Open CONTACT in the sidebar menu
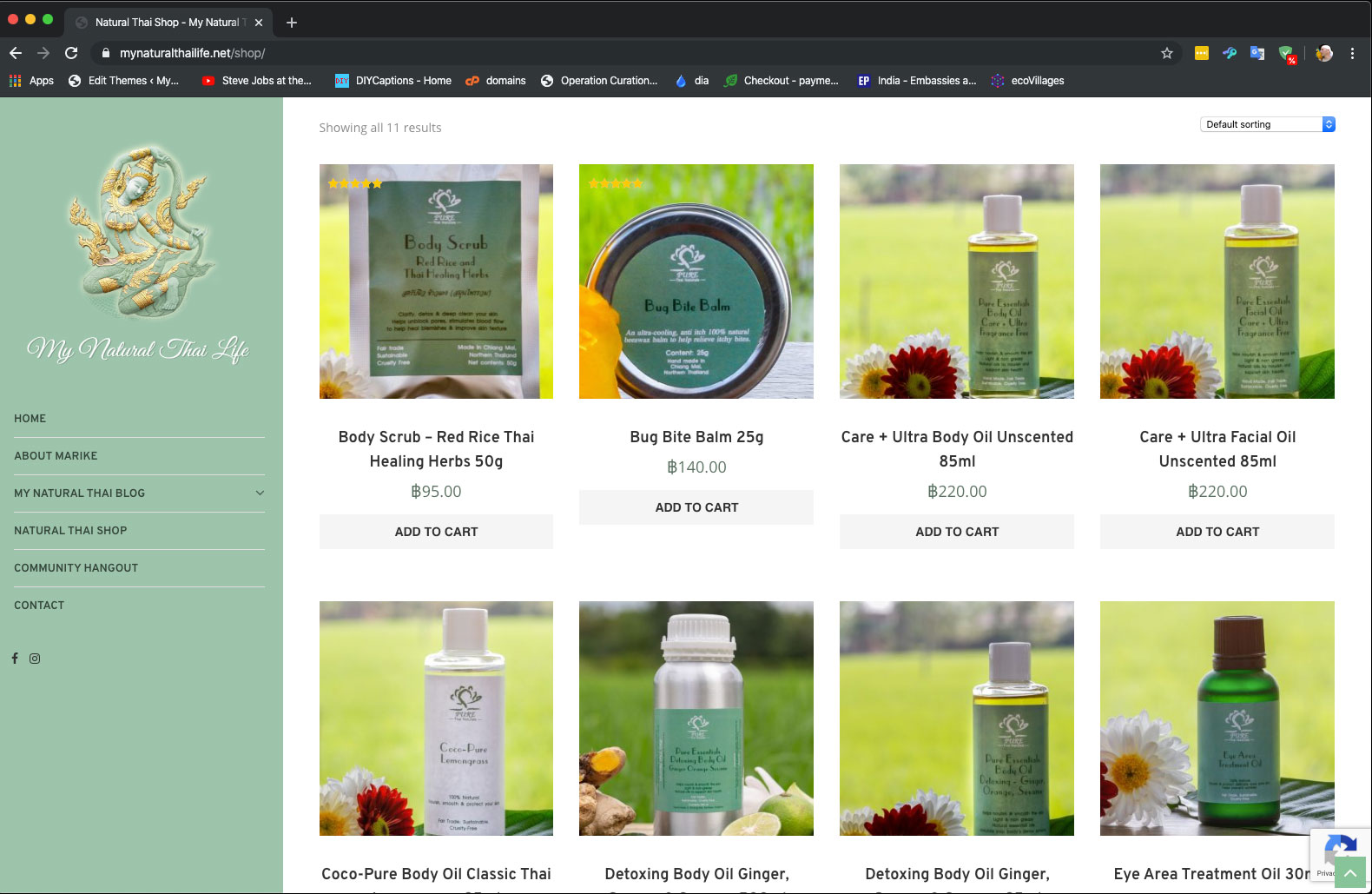1372x894 pixels. (39, 606)
